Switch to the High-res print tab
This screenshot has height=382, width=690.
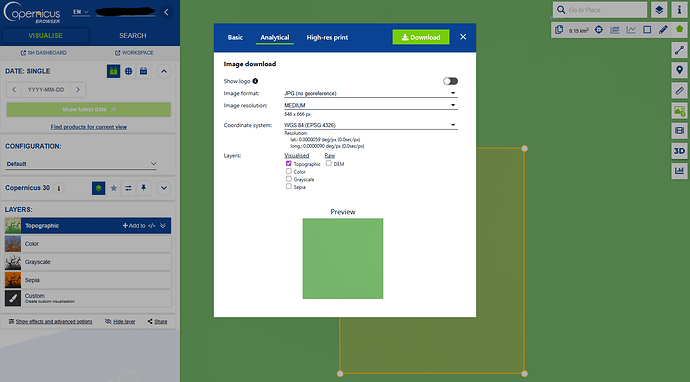pyautogui.click(x=327, y=37)
